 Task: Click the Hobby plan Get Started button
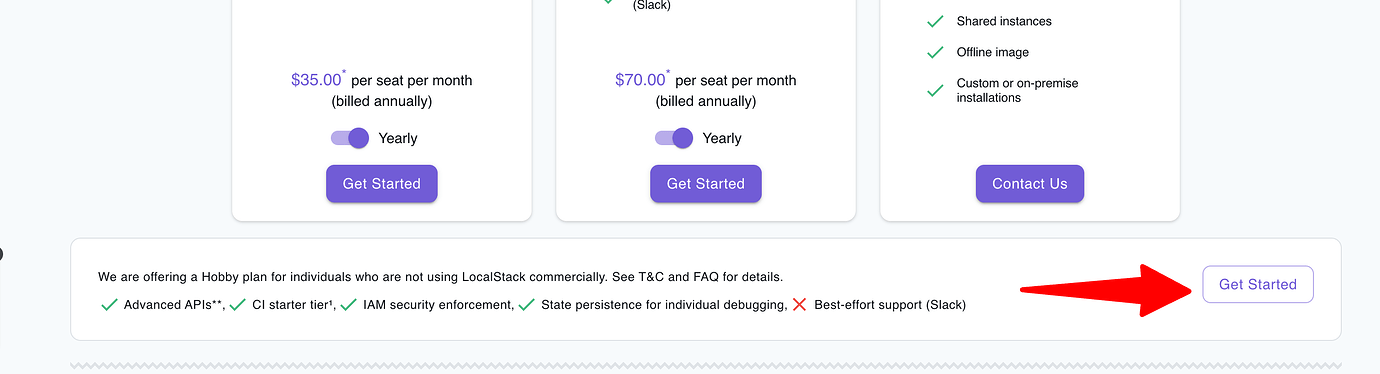1258,284
